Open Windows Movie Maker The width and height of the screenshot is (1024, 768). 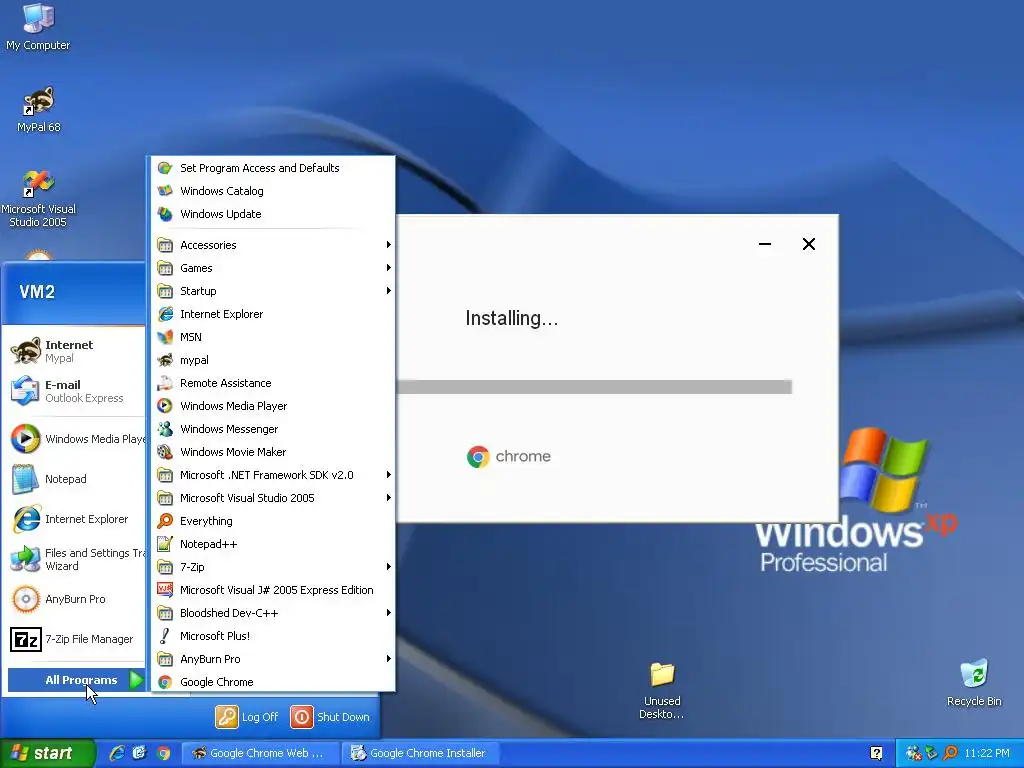273,452
